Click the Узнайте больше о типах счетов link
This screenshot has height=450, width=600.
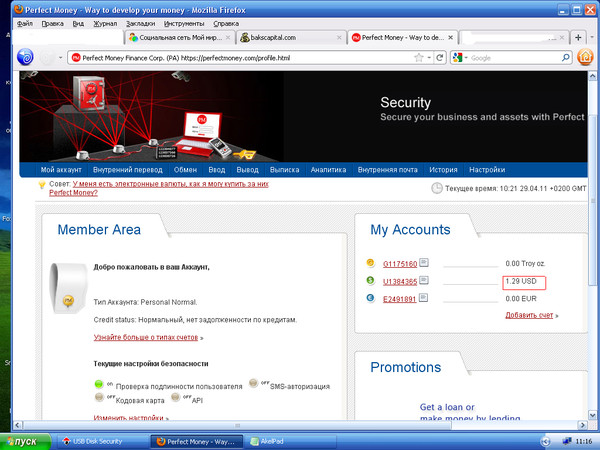point(146,337)
